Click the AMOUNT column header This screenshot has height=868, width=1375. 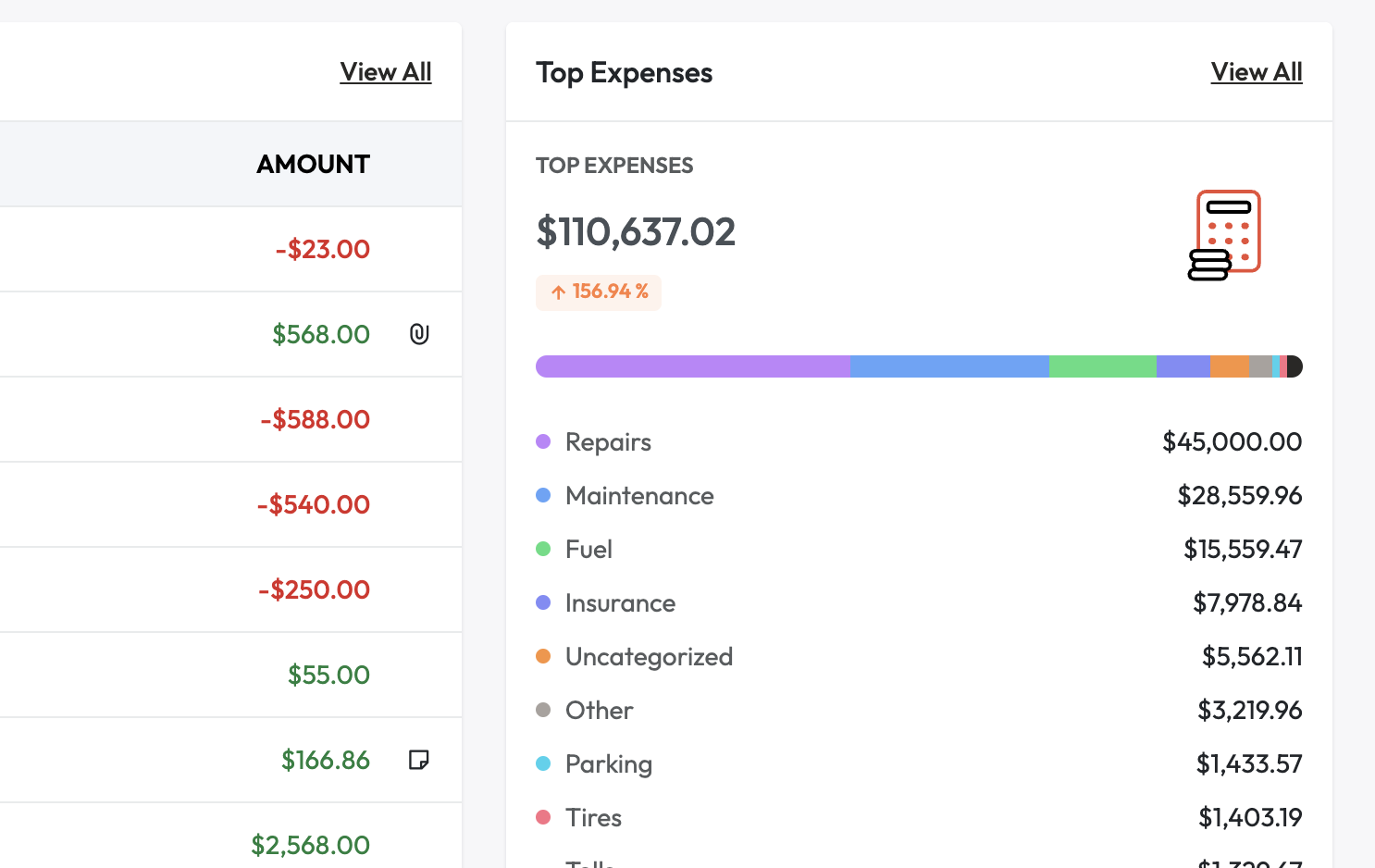[312, 164]
